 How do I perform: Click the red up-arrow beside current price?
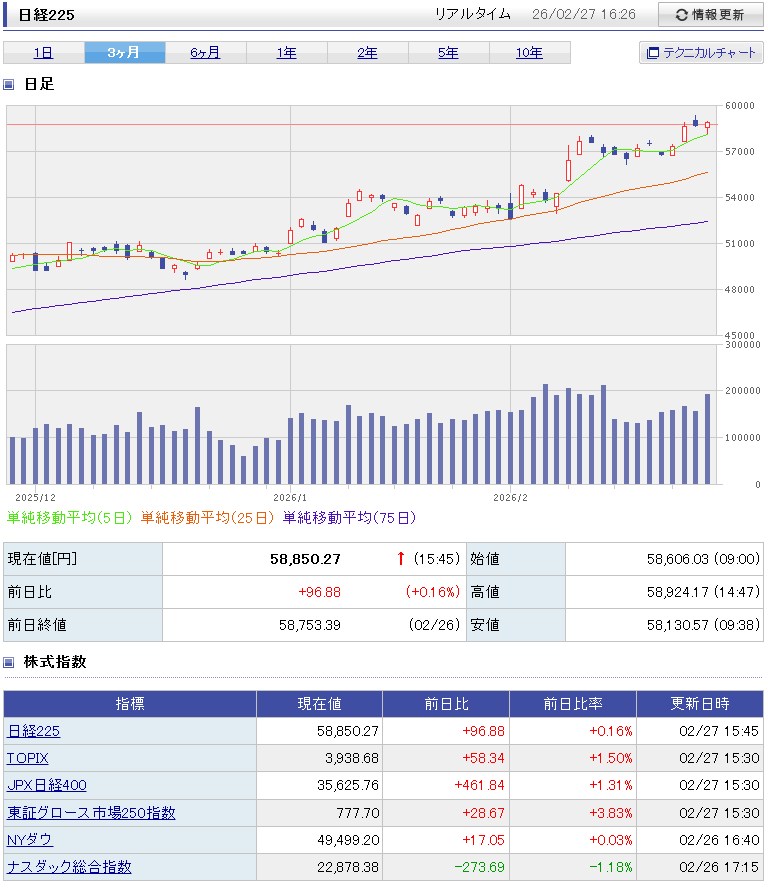coord(401,559)
